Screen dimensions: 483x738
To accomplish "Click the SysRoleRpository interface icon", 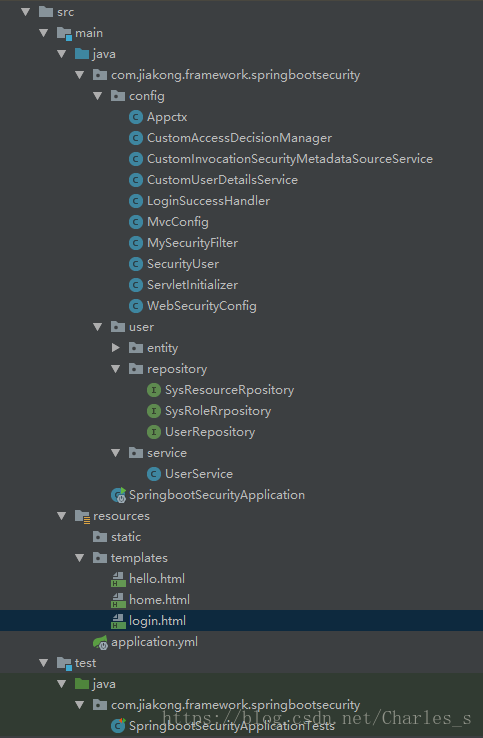I will 153,411.
